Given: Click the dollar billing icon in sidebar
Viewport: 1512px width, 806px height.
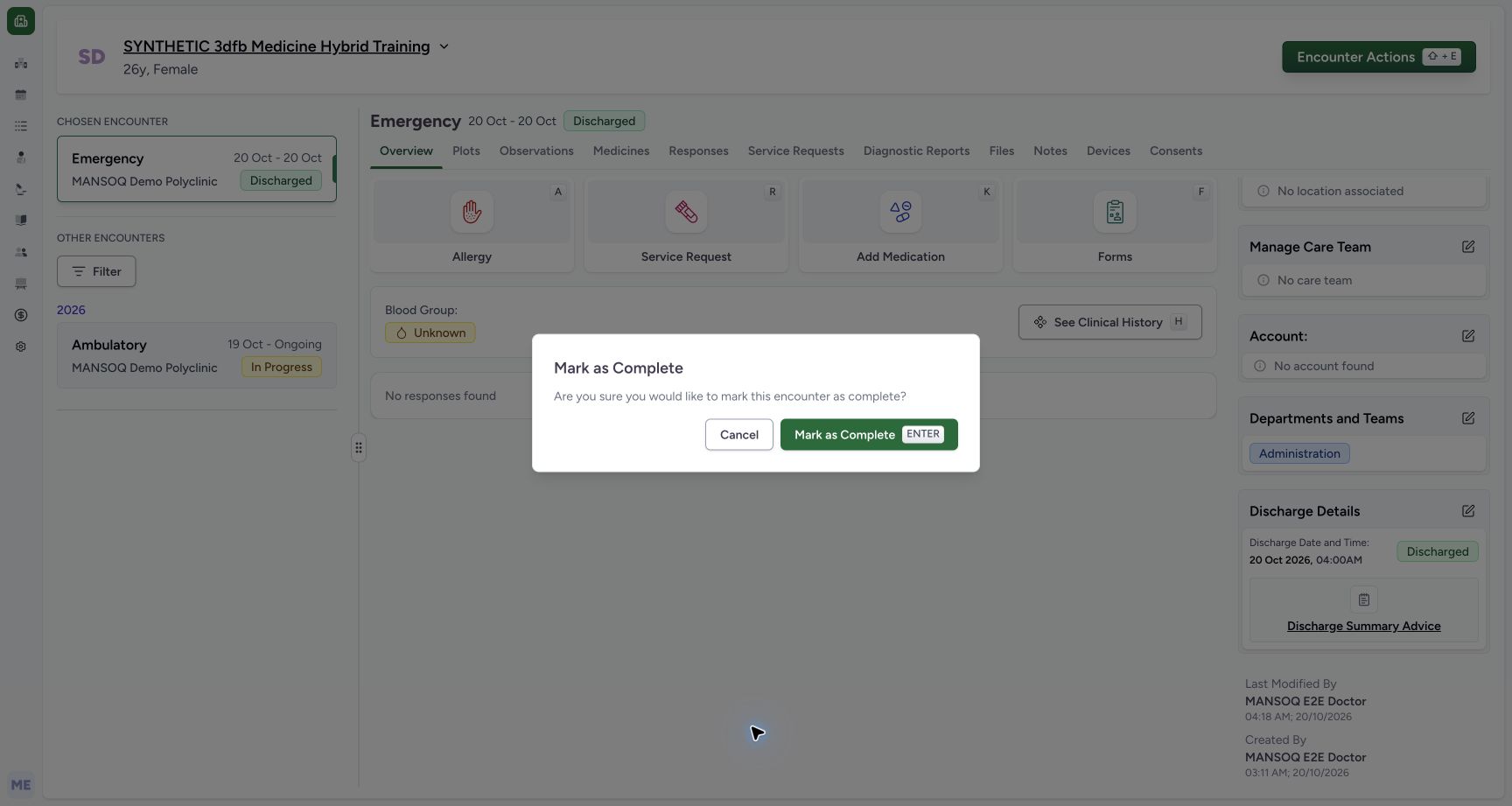Looking at the screenshot, I should [21, 315].
